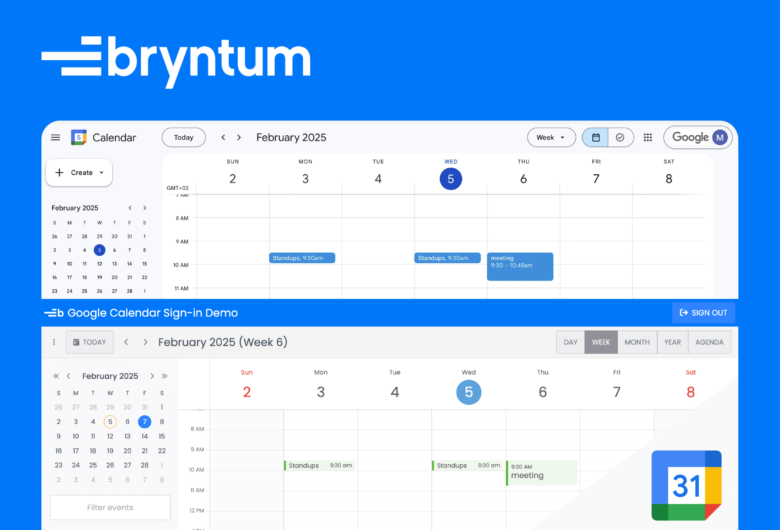Image resolution: width=780 pixels, height=530 pixels.
Task: Open Wednesday Standups 9:30am event in Google Calendar
Action: coord(447,258)
